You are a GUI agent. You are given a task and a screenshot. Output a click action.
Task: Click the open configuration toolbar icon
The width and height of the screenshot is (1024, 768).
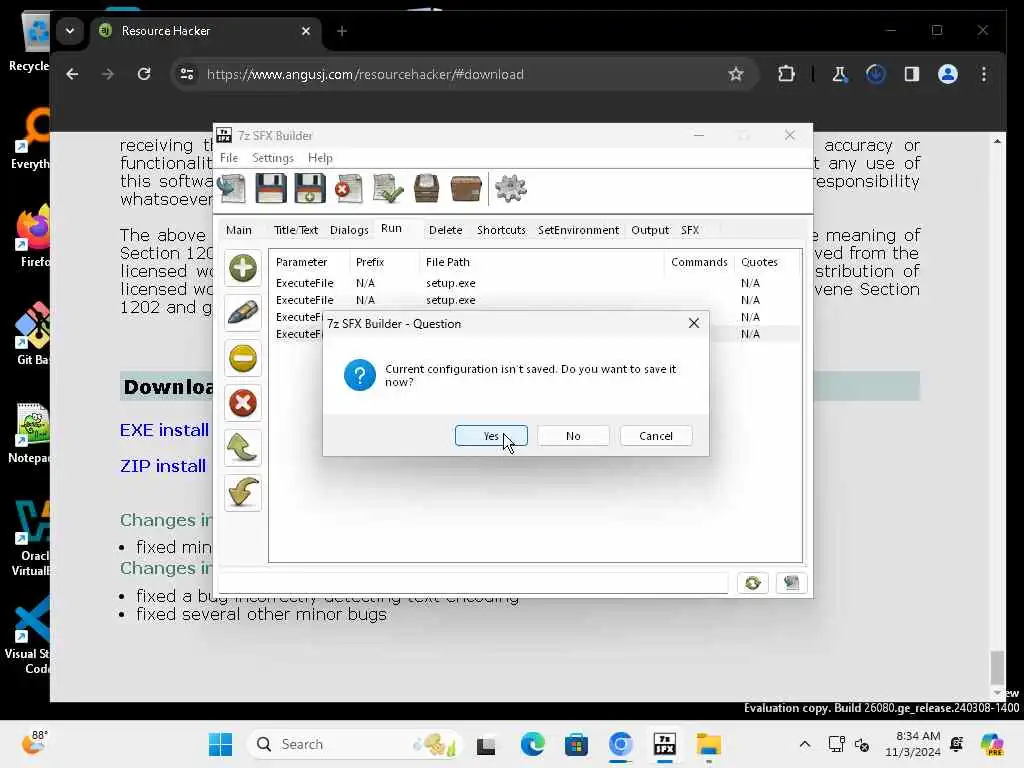[232, 189]
